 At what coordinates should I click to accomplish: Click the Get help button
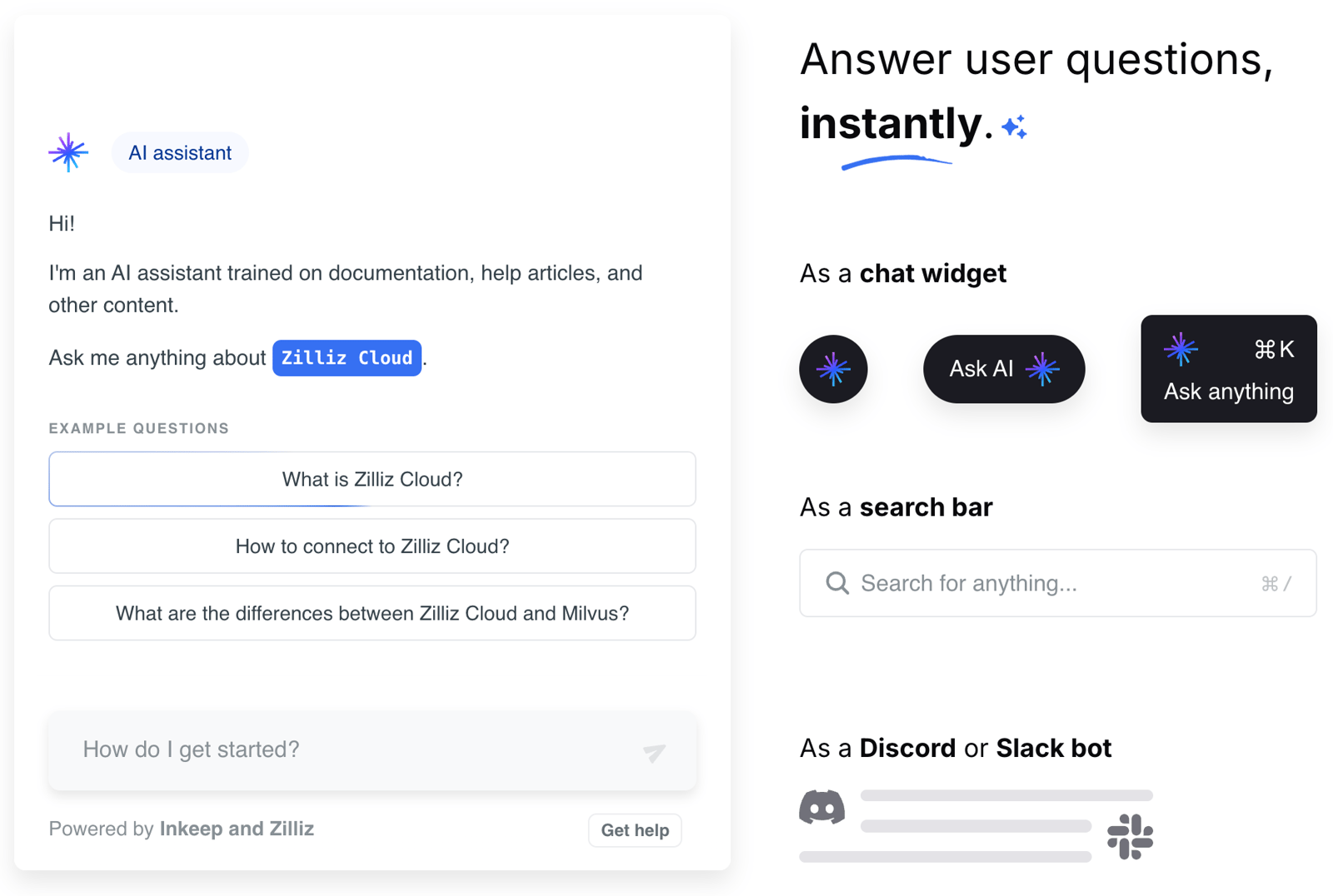click(x=635, y=830)
